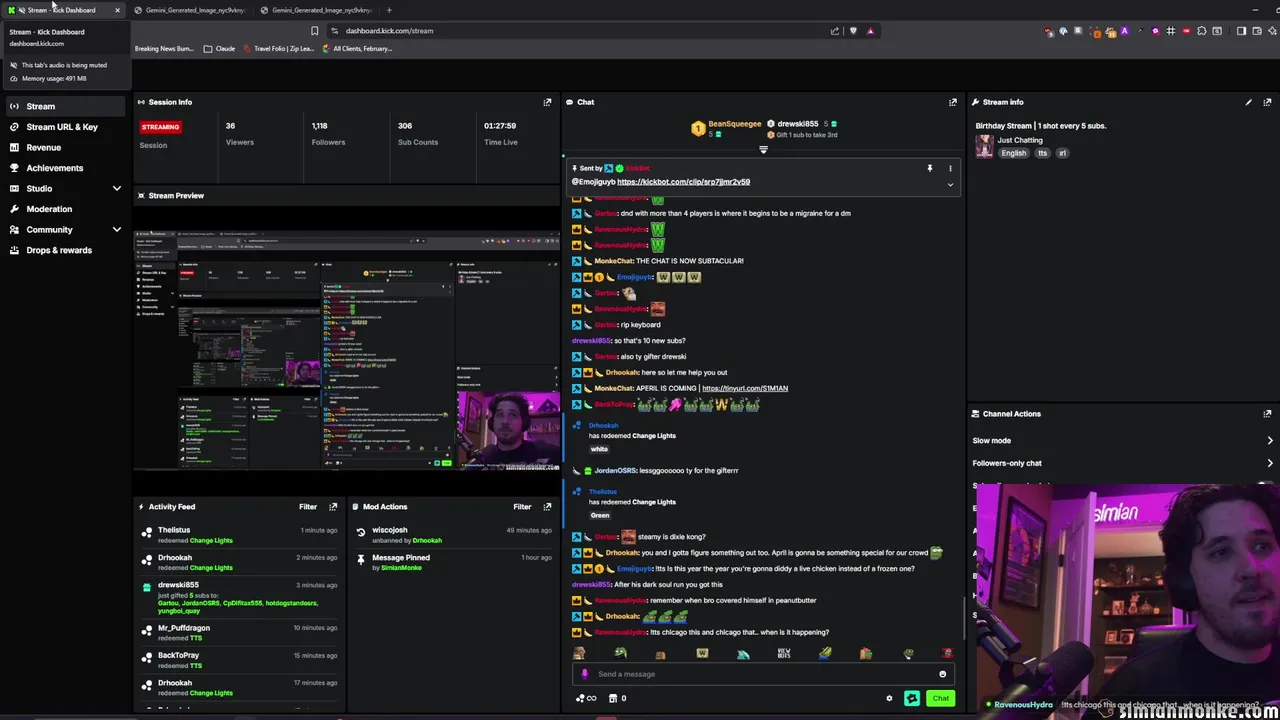Insert the VIEW BOTS emote
Image resolution: width=1280 pixels, height=720 pixels.
784,653
